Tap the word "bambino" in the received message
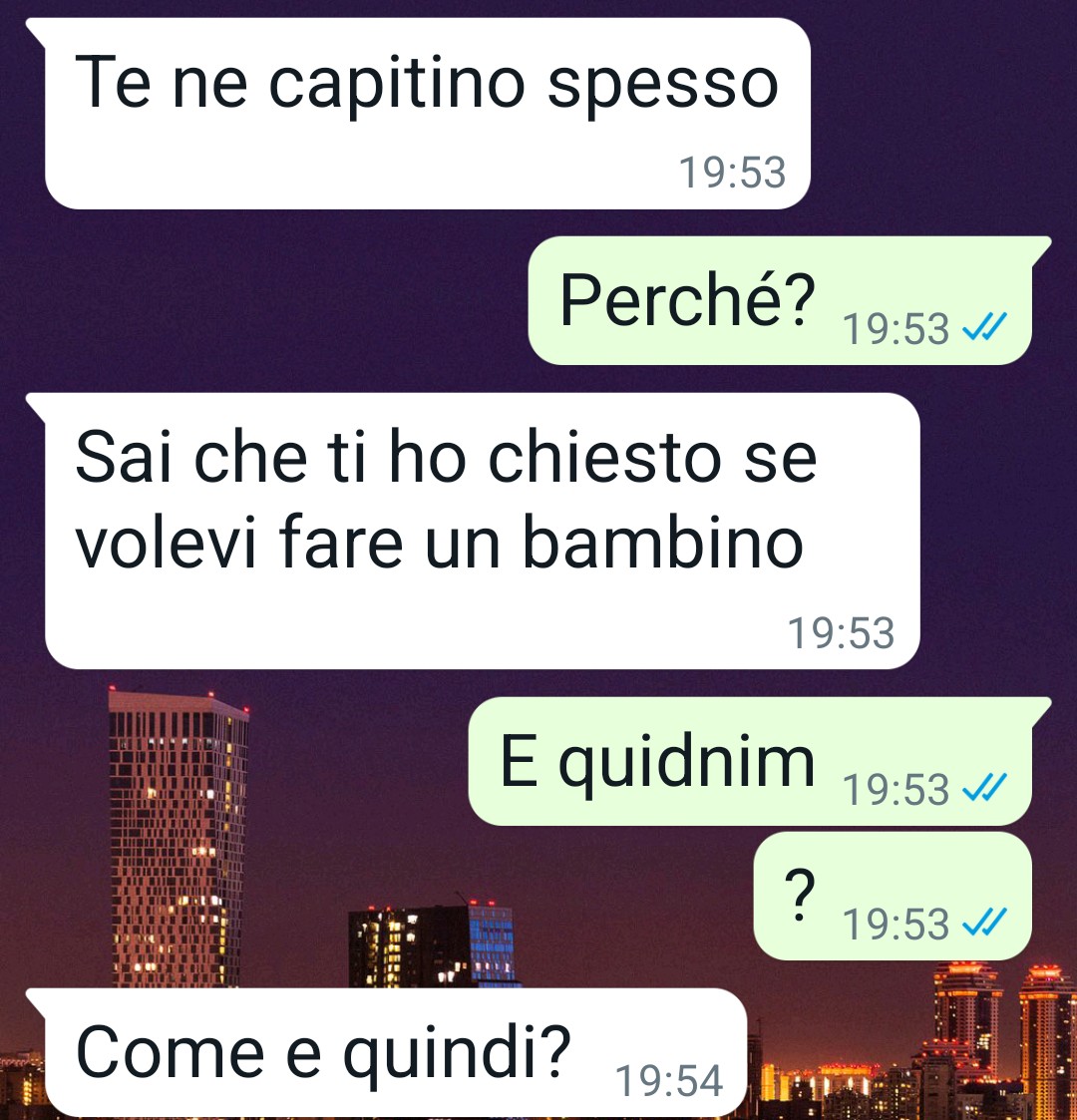This screenshot has width=1077, height=1120. (x=663, y=543)
